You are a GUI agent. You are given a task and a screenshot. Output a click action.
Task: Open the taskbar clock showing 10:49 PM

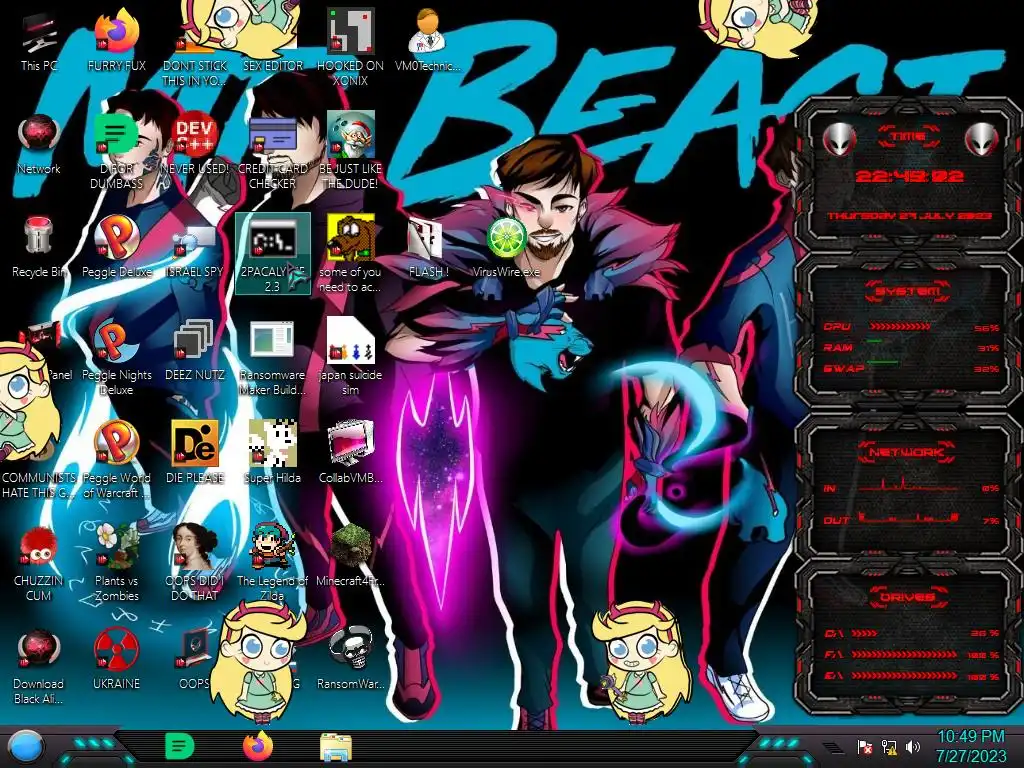point(970,746)
